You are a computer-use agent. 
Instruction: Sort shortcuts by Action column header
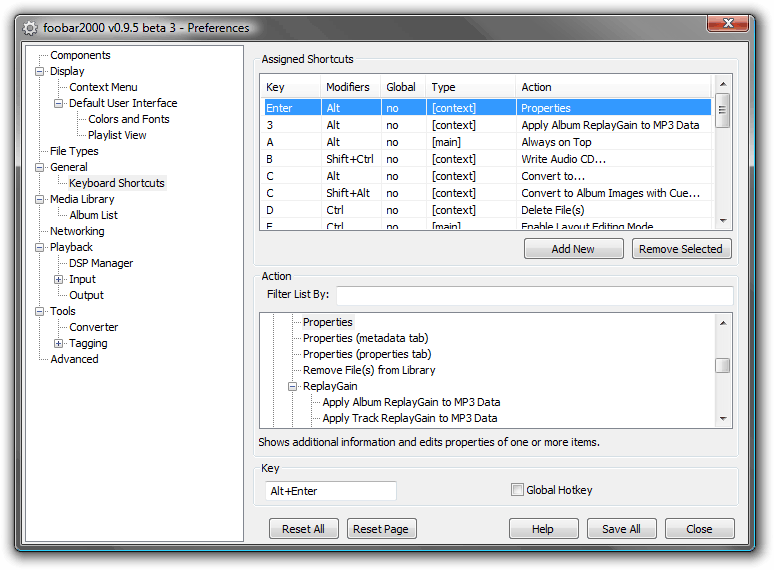pos(614,87)
